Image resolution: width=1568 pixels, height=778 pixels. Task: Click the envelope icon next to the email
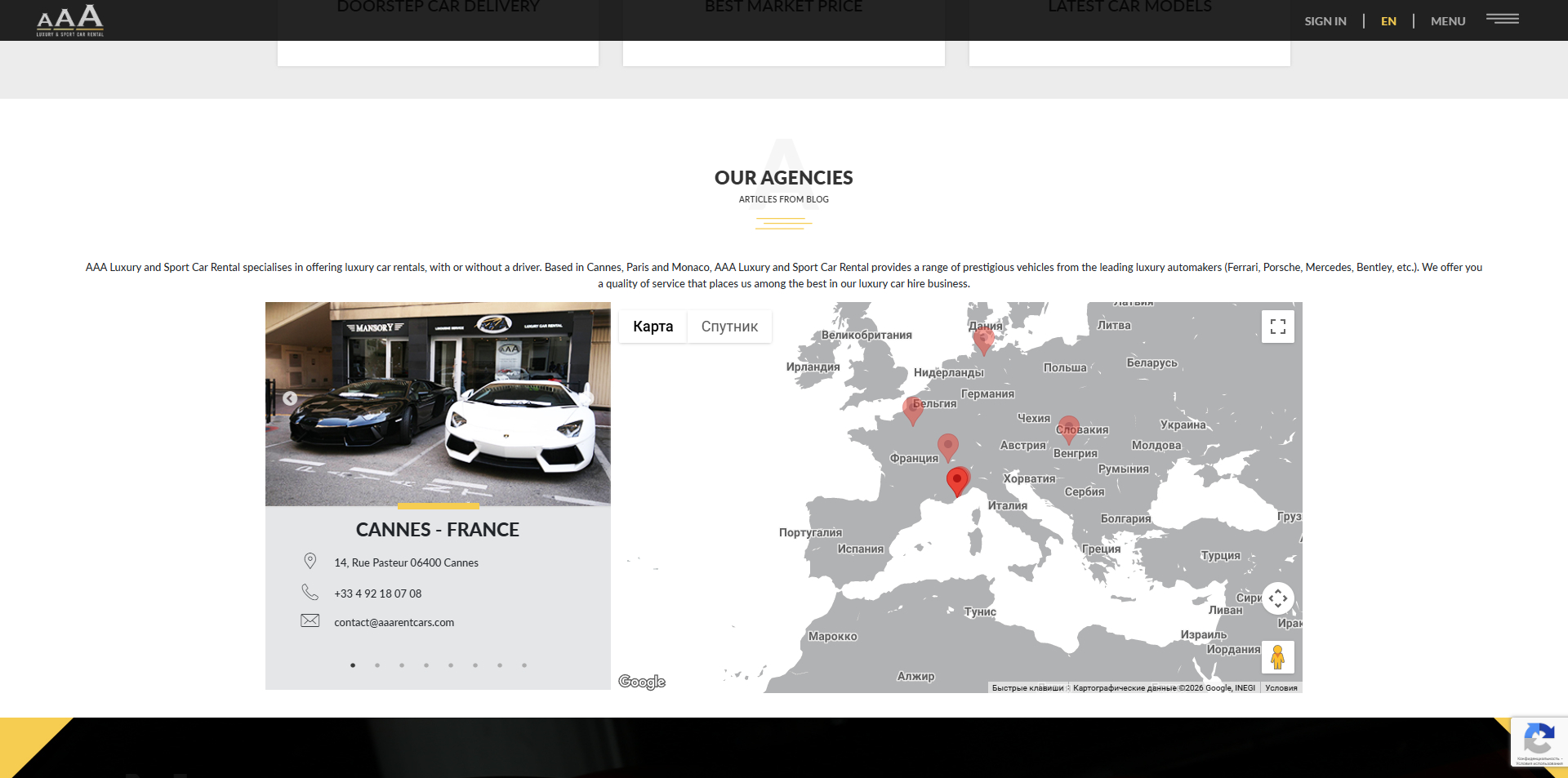pos(310,620)
